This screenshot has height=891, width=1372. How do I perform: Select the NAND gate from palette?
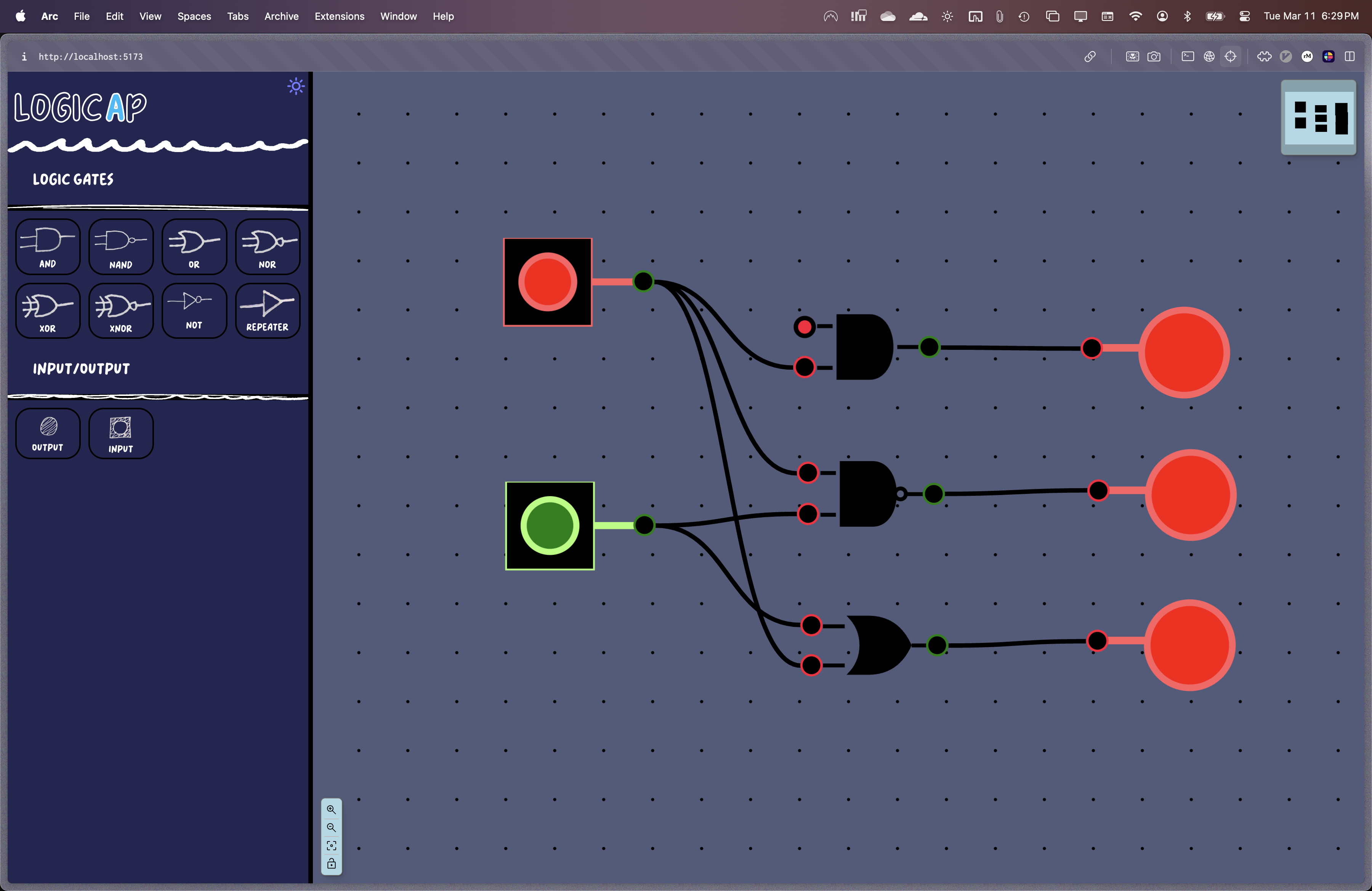click(x=121, y=247)
